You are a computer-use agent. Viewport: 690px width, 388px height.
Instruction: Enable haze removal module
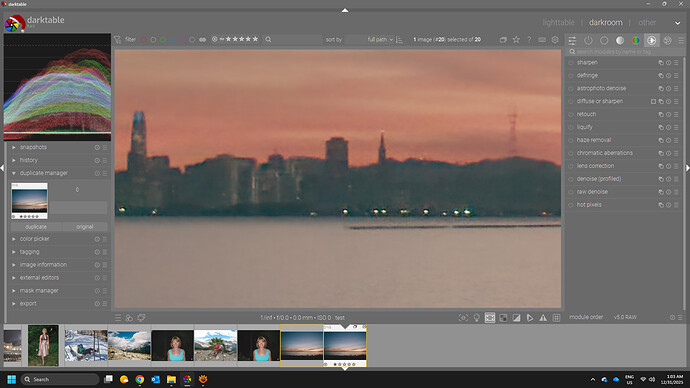[x=571, y=140]
